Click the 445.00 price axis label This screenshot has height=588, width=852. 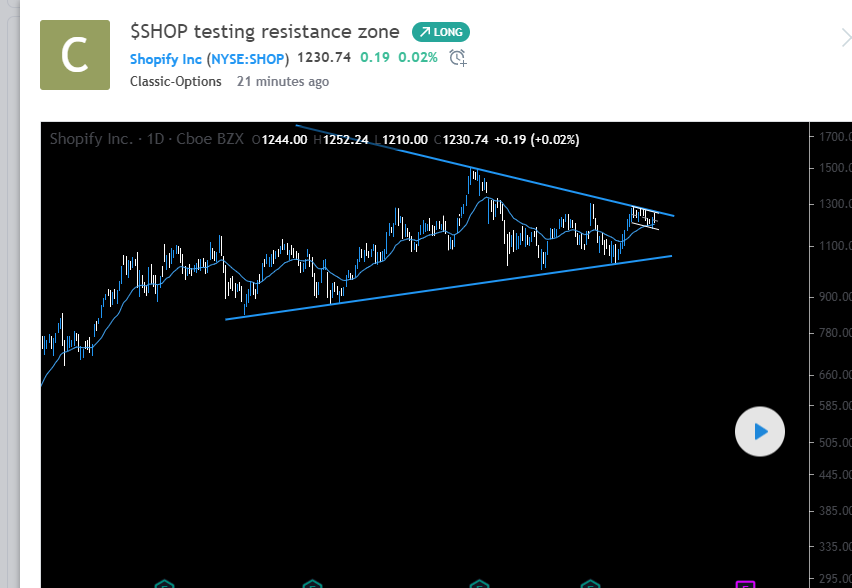(x=836, y=474)
